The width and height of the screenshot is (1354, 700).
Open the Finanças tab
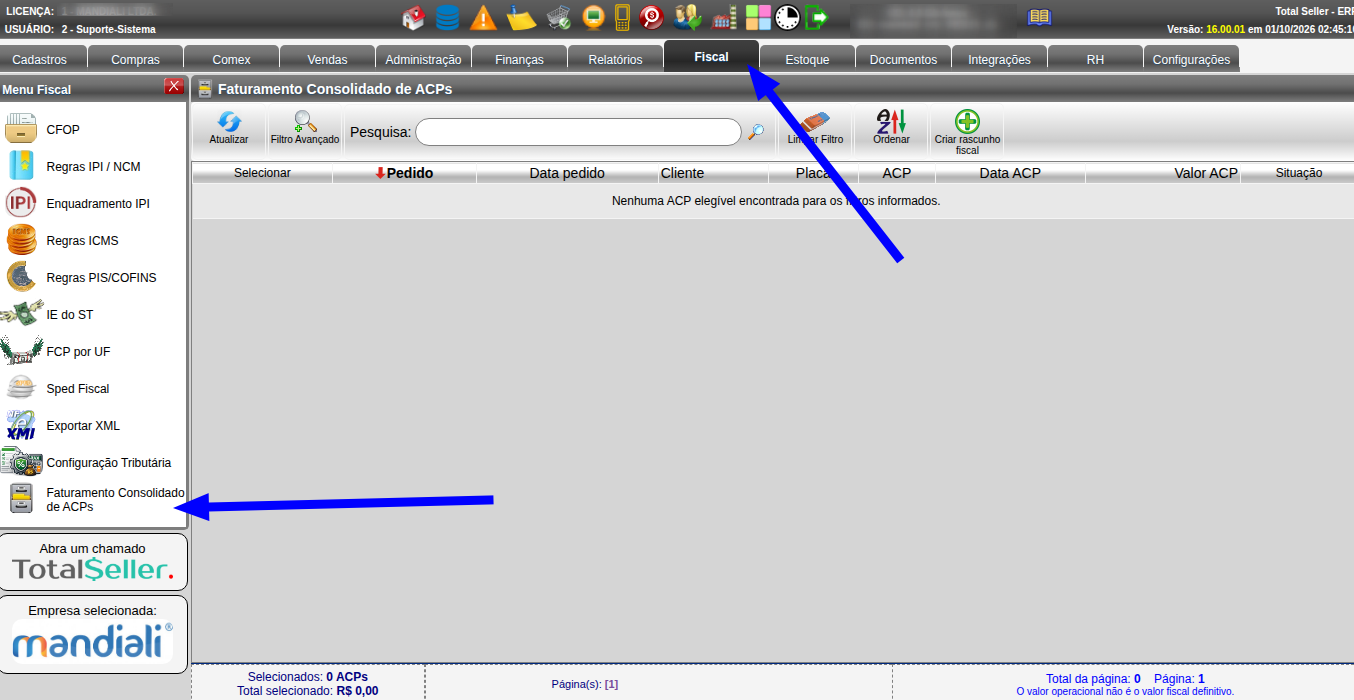click(x=519, y=59)
